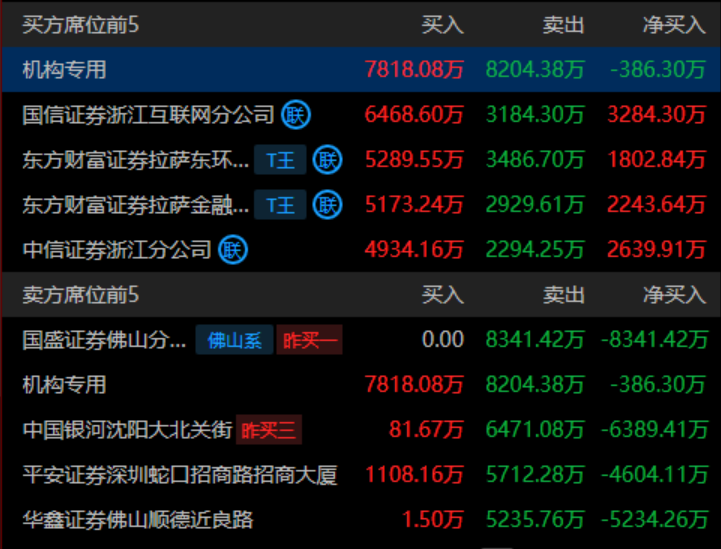This screenshot has height=549, width=721.
Task: Click sell value 5235.76万
Action: pos(535,520)
